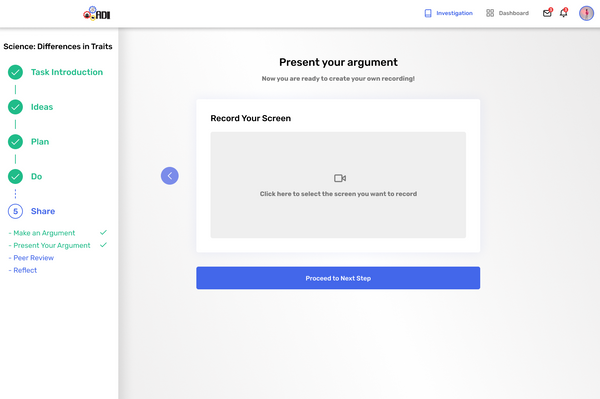600x399 pixels.
Task: Click the Dashboard grid icon
Action: click(x=490, y=13)
